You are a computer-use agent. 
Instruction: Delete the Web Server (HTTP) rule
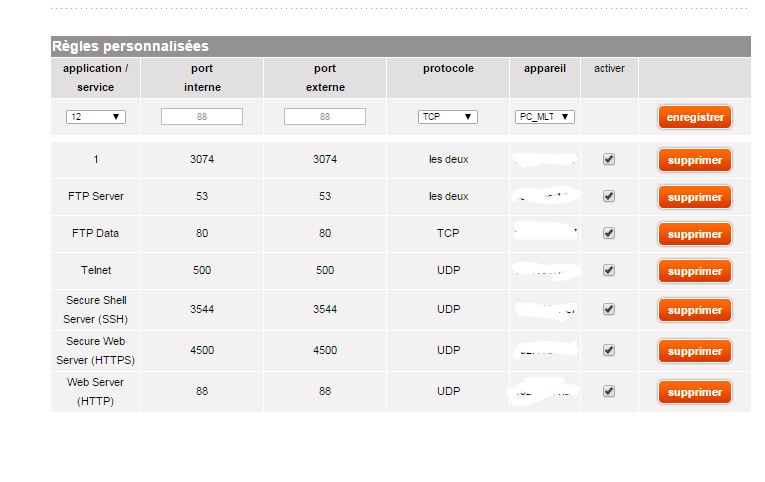[x=694, y=392]
